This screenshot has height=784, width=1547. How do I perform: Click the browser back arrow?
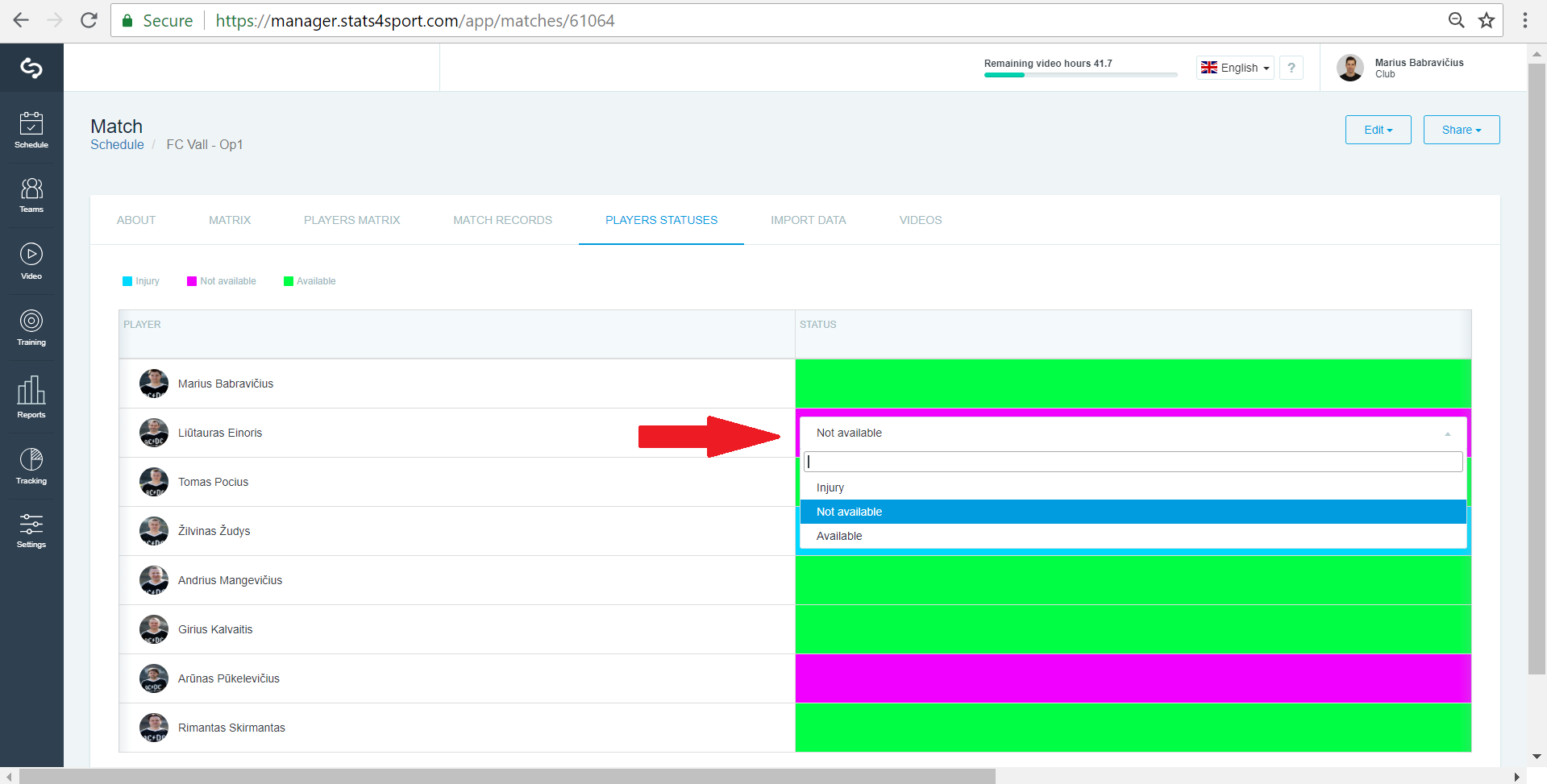pyautogui.click(x=21, y=20)
